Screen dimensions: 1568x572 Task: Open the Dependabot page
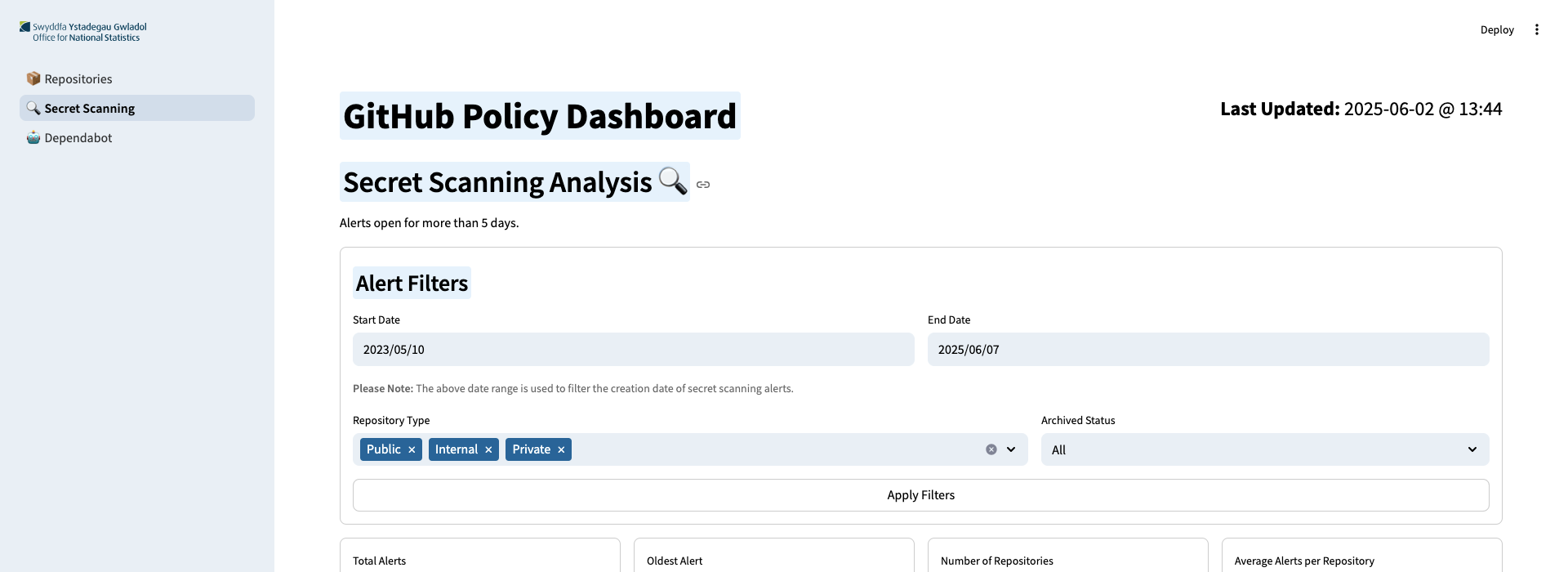pos(137,137)
